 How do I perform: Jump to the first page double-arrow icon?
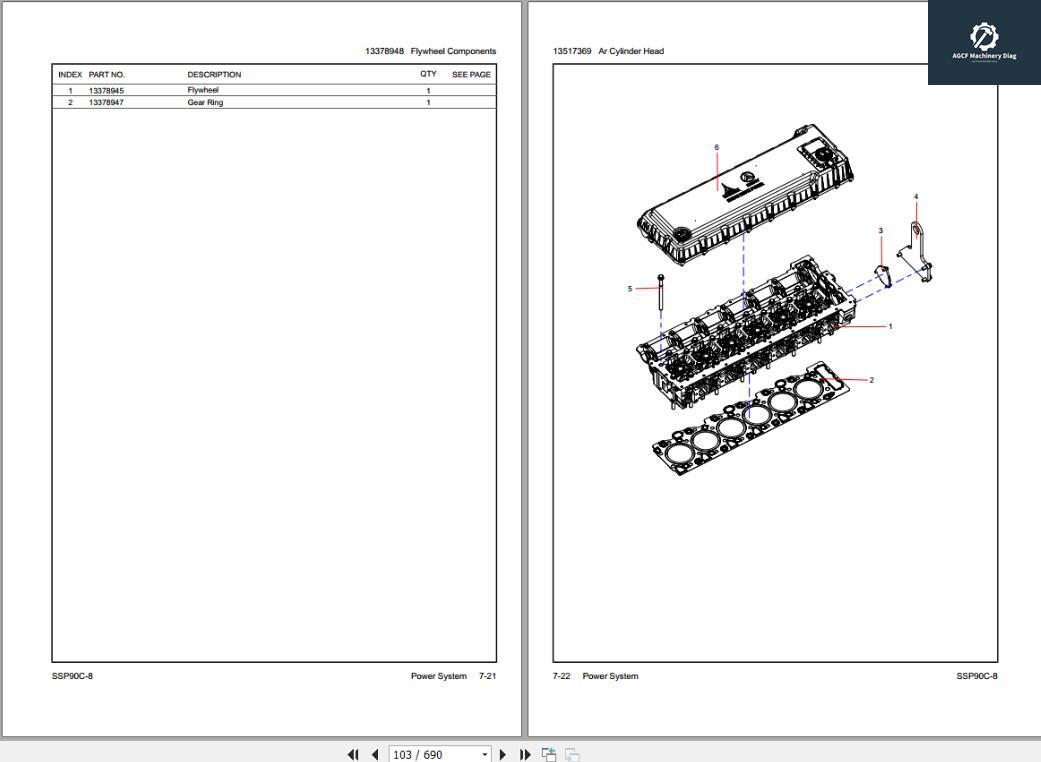[353, 755]
